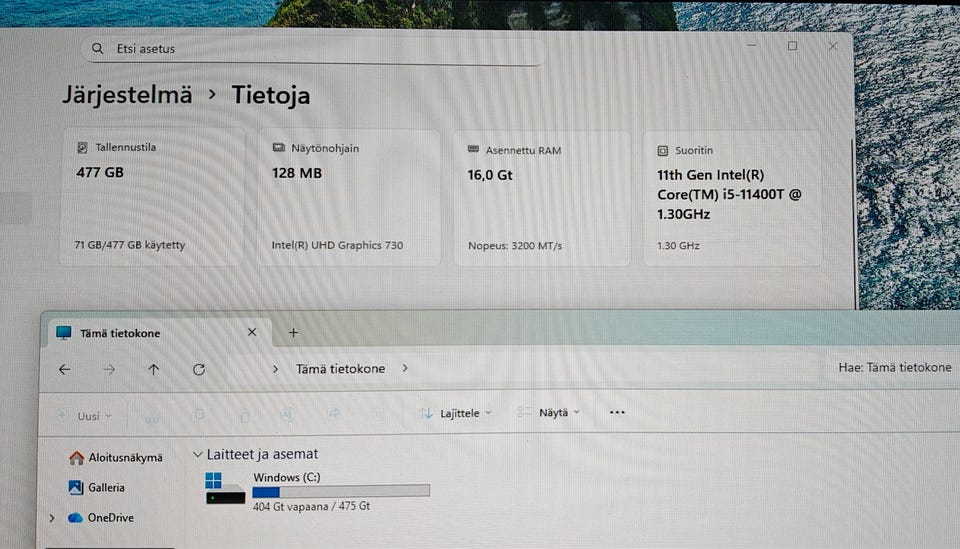Open the Järjestelmä breadcrumb link
960x549 pixels.
tap(127, 95)
